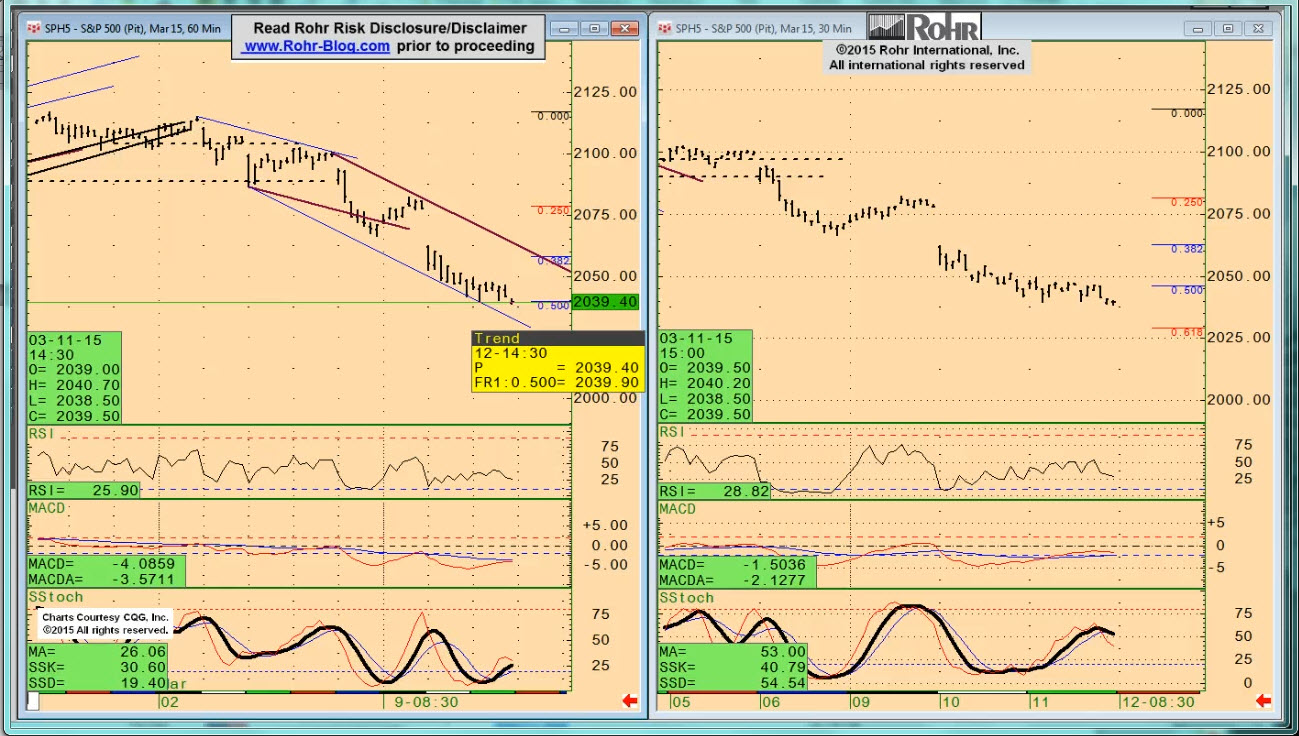Screen dimensions: 1299x736
Task: Minimize the 60 Min chart window
Action: point(569,29)
